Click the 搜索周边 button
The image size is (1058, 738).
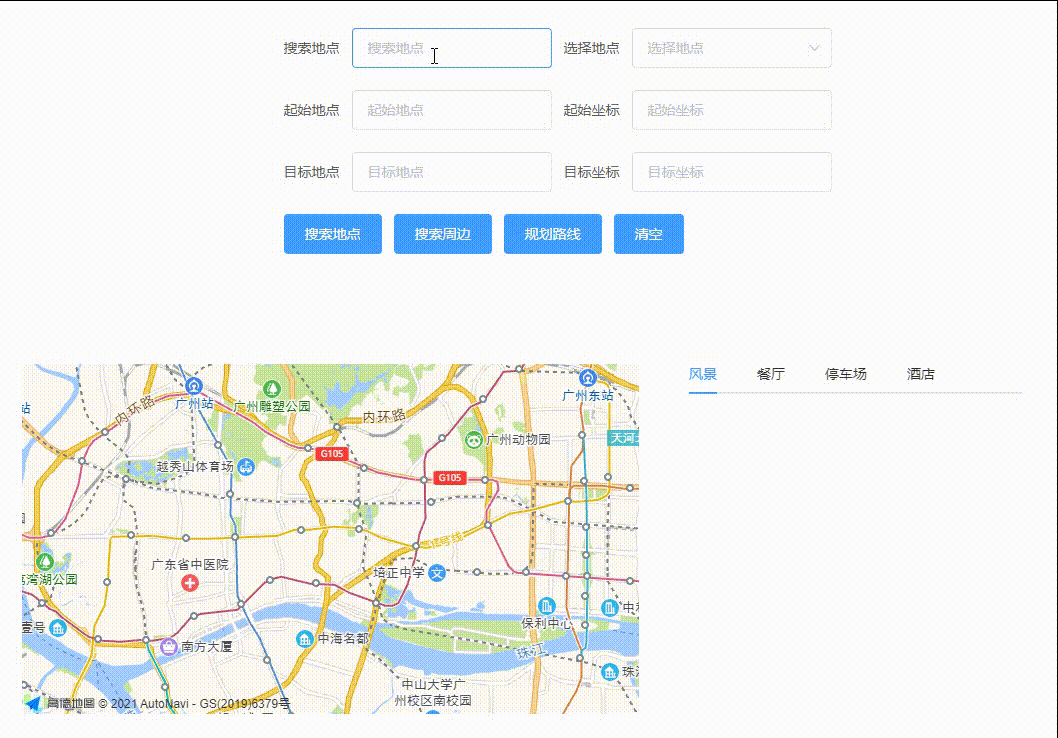442,233
